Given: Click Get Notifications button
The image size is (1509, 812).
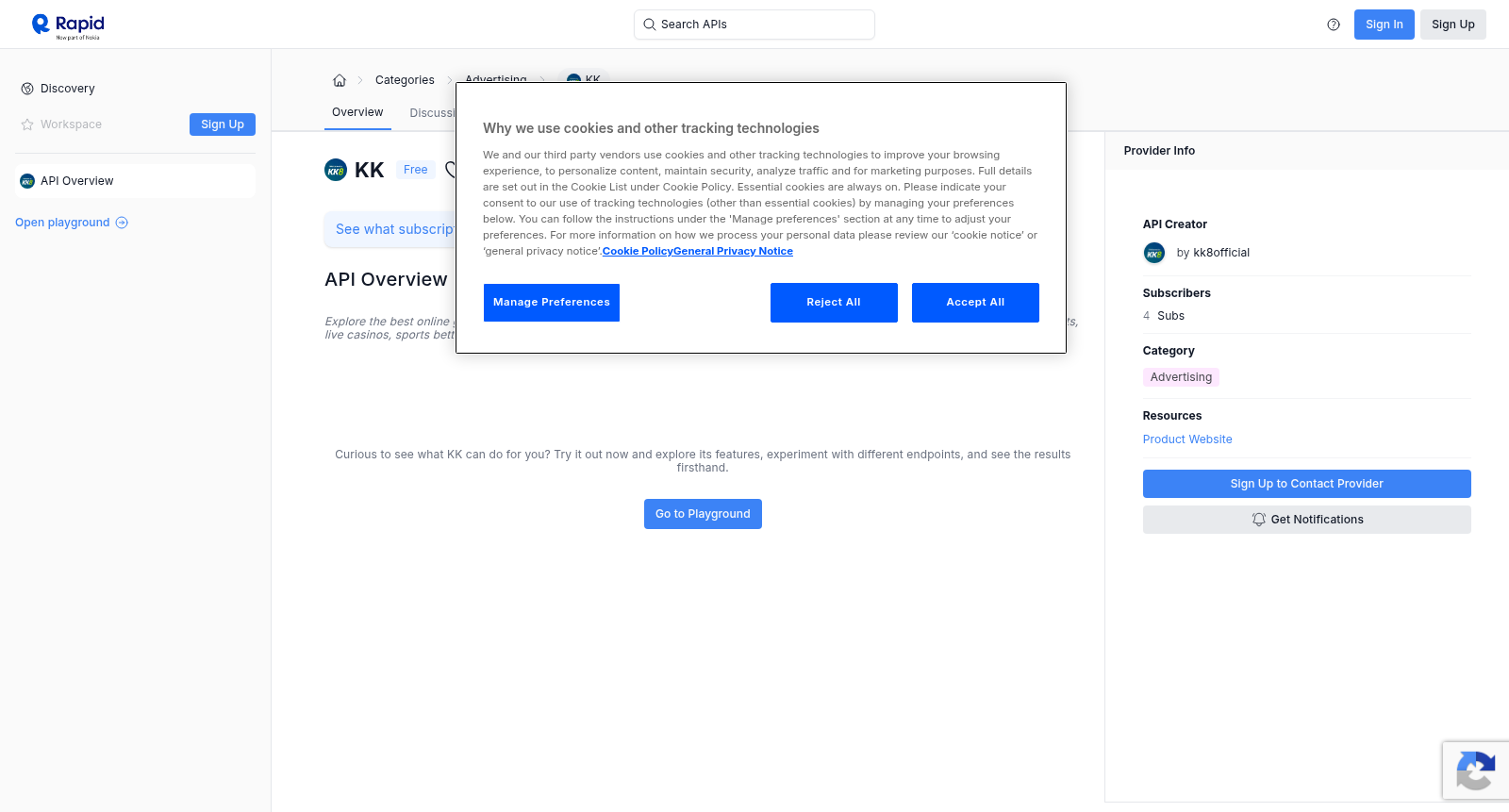Looking at the screenshot, I should pyautogui.click(x=1307, y=520).
